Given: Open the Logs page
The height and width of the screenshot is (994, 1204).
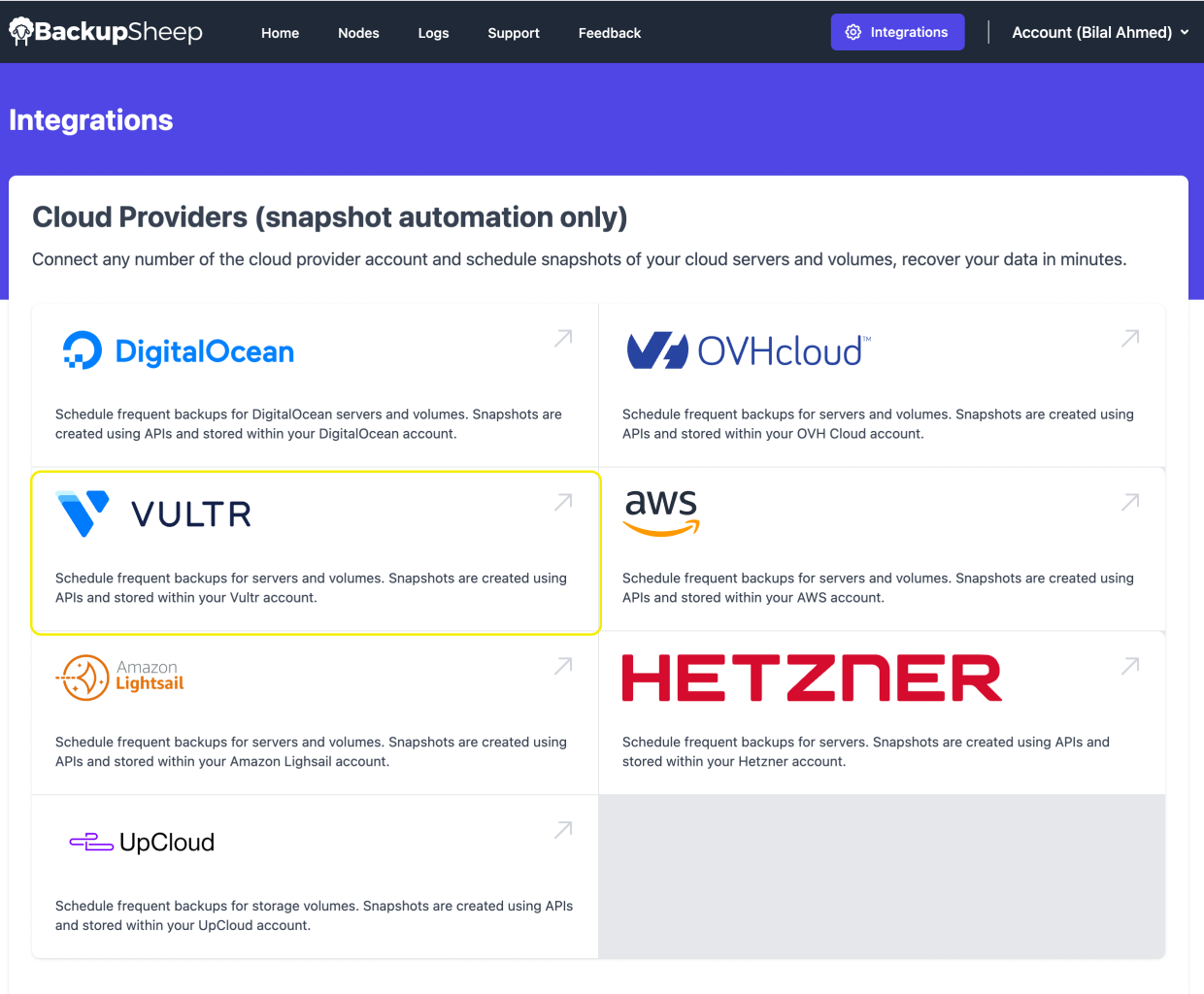Looking at the screenshot, I should pos(433,33).
